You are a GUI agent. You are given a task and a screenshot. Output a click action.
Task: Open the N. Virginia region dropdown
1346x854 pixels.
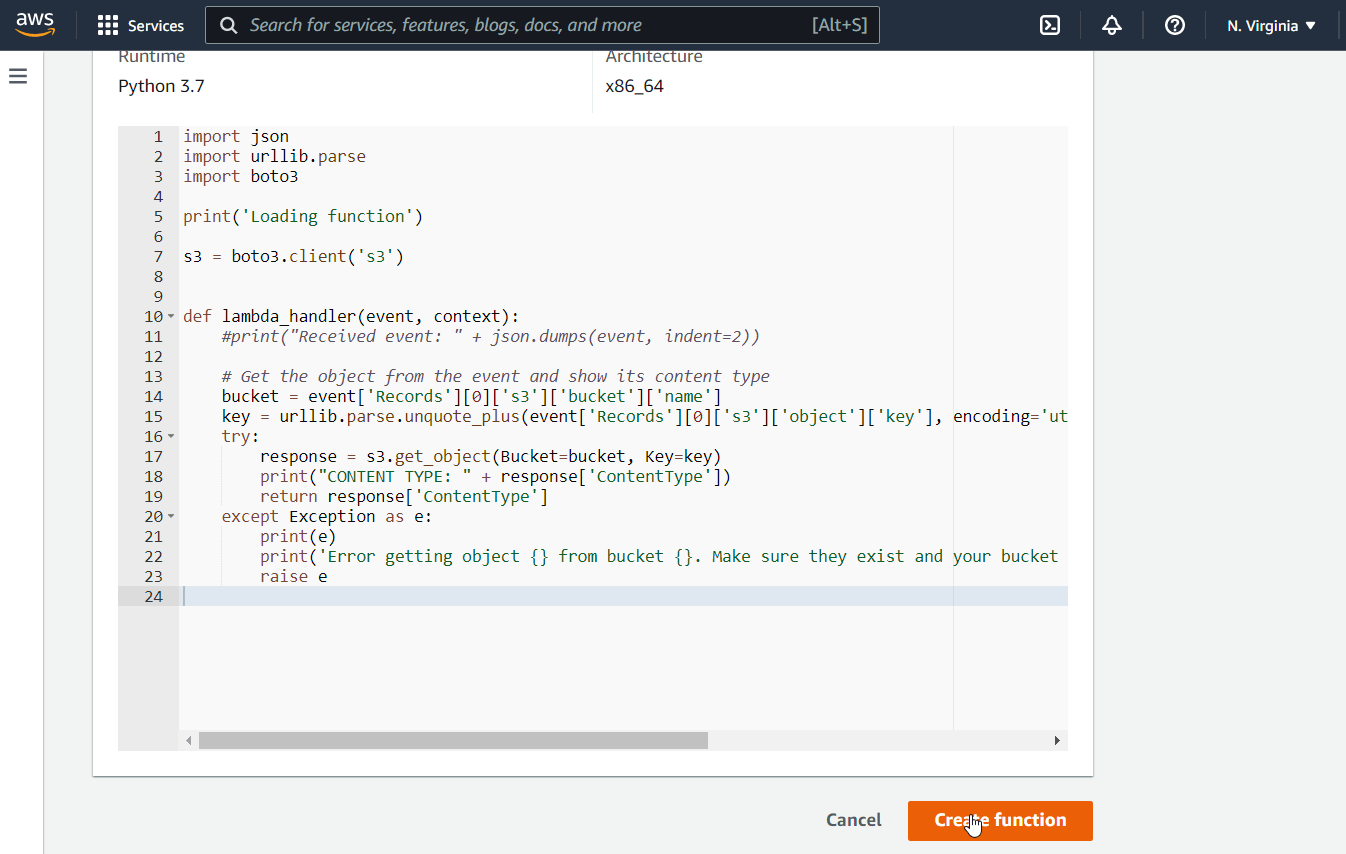[1271, 25]
